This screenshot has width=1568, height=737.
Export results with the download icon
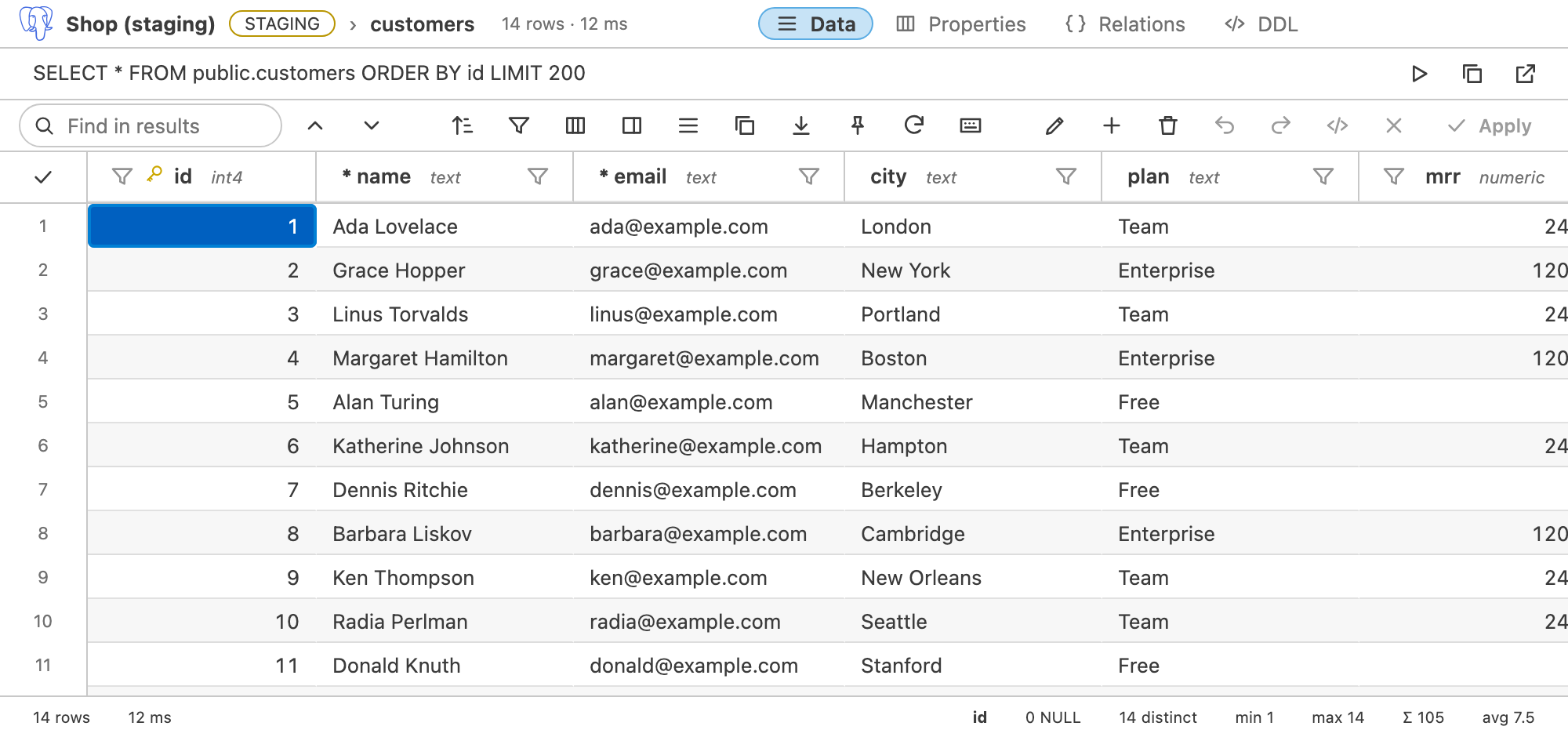pos(801,125)
